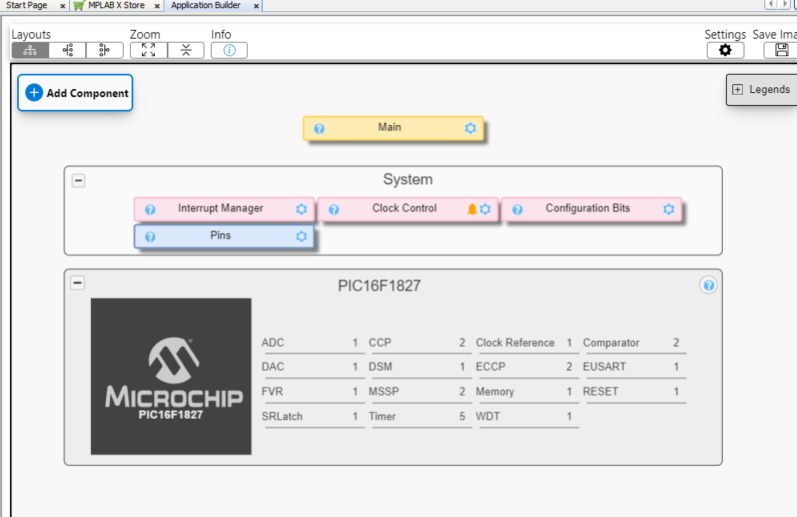Screen dimensions: 797x517
Task: Click the tab strip left scroll arrow
Action: [771, 4]
